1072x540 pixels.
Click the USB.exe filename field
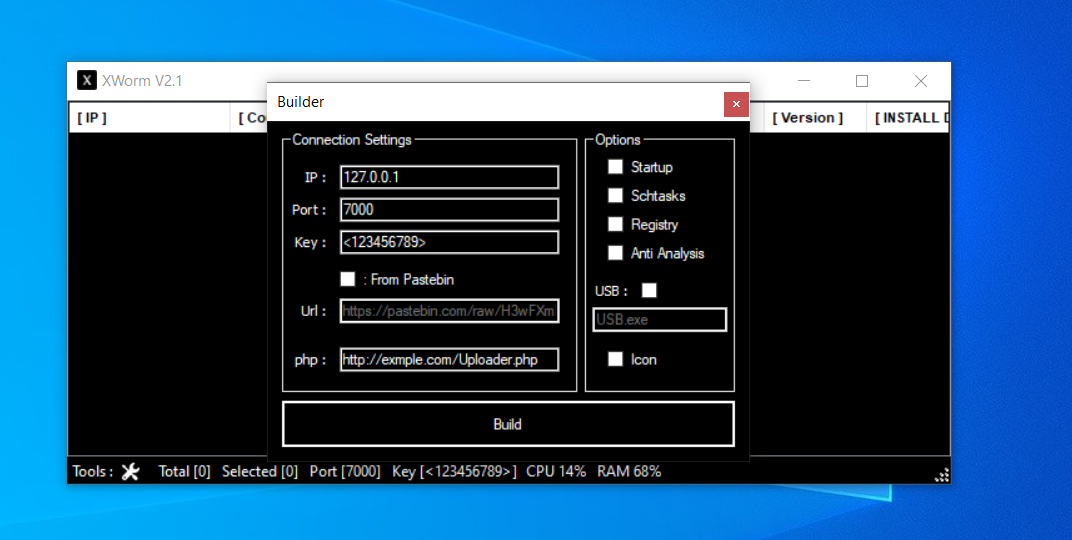tap(660, 319)
